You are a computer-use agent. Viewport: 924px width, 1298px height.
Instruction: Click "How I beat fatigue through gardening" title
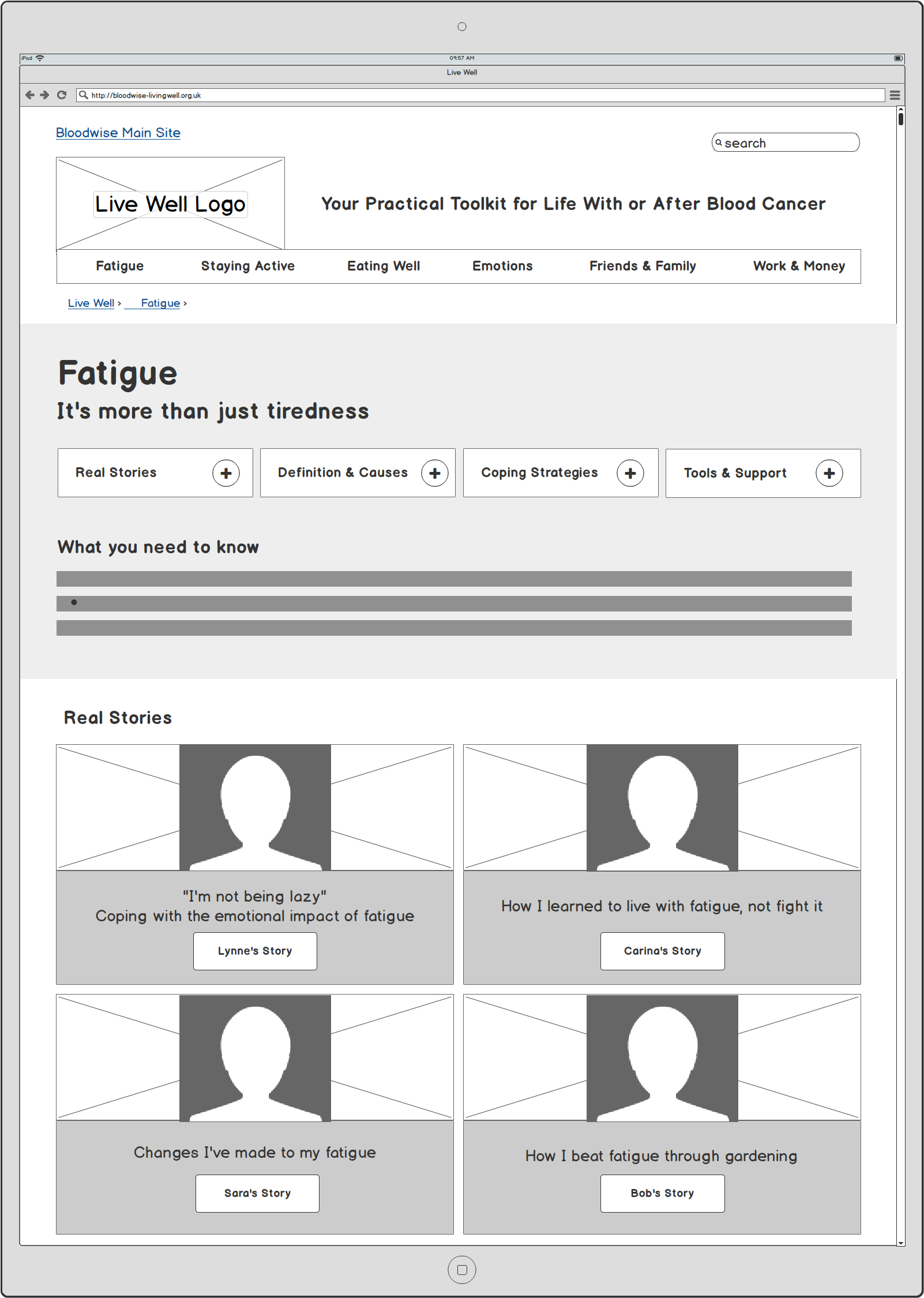(662, 1156)
